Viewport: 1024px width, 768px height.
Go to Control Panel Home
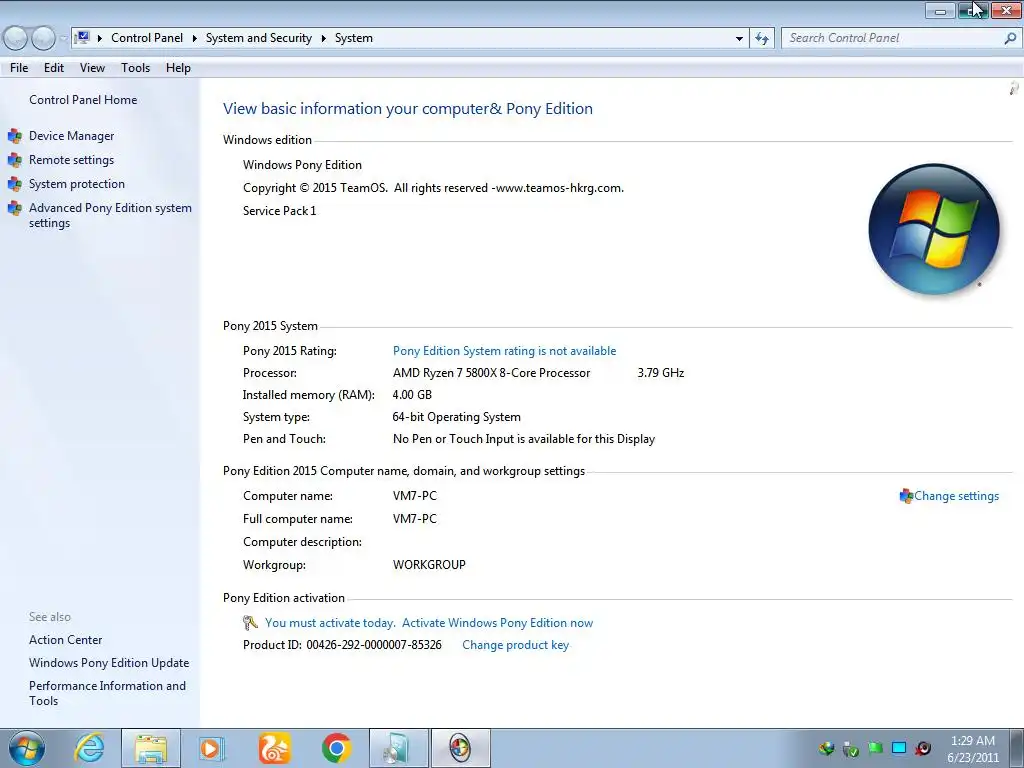[83, 100]
